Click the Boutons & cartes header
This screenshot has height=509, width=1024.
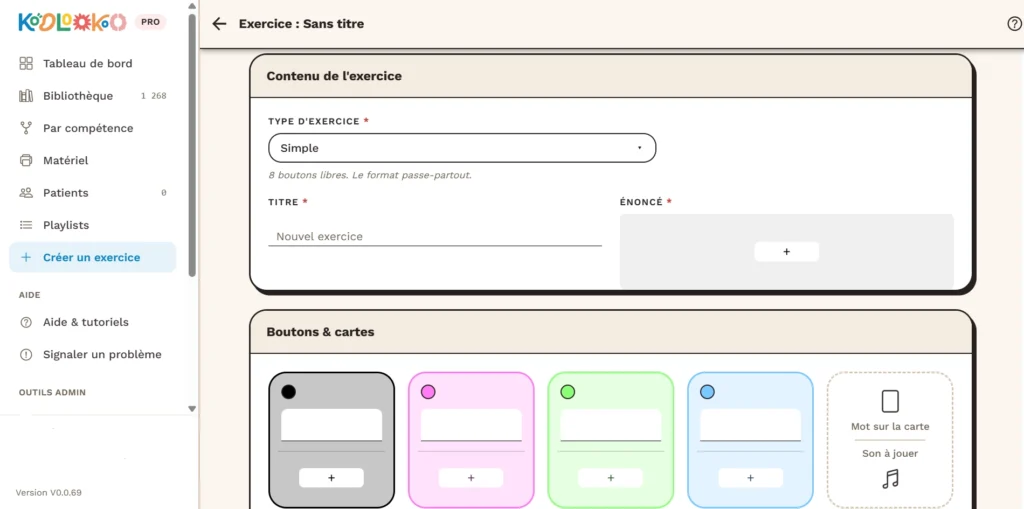(321, 332)
